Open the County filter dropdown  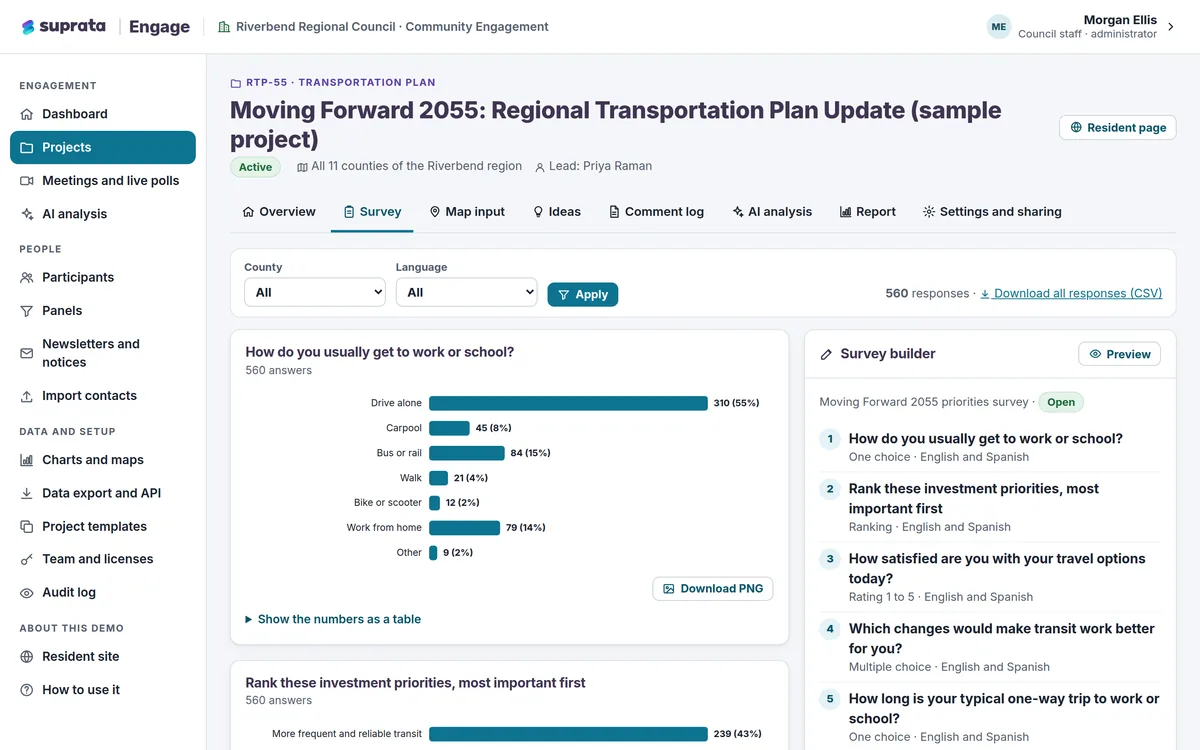315,292
